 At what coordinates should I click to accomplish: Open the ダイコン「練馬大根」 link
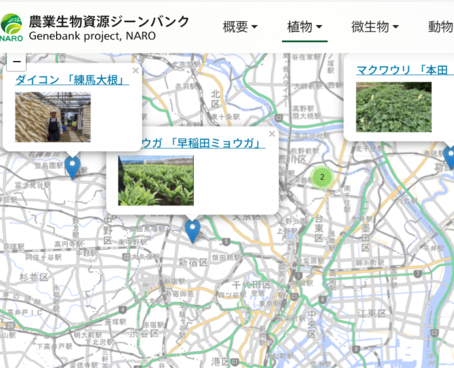point(72,80)
